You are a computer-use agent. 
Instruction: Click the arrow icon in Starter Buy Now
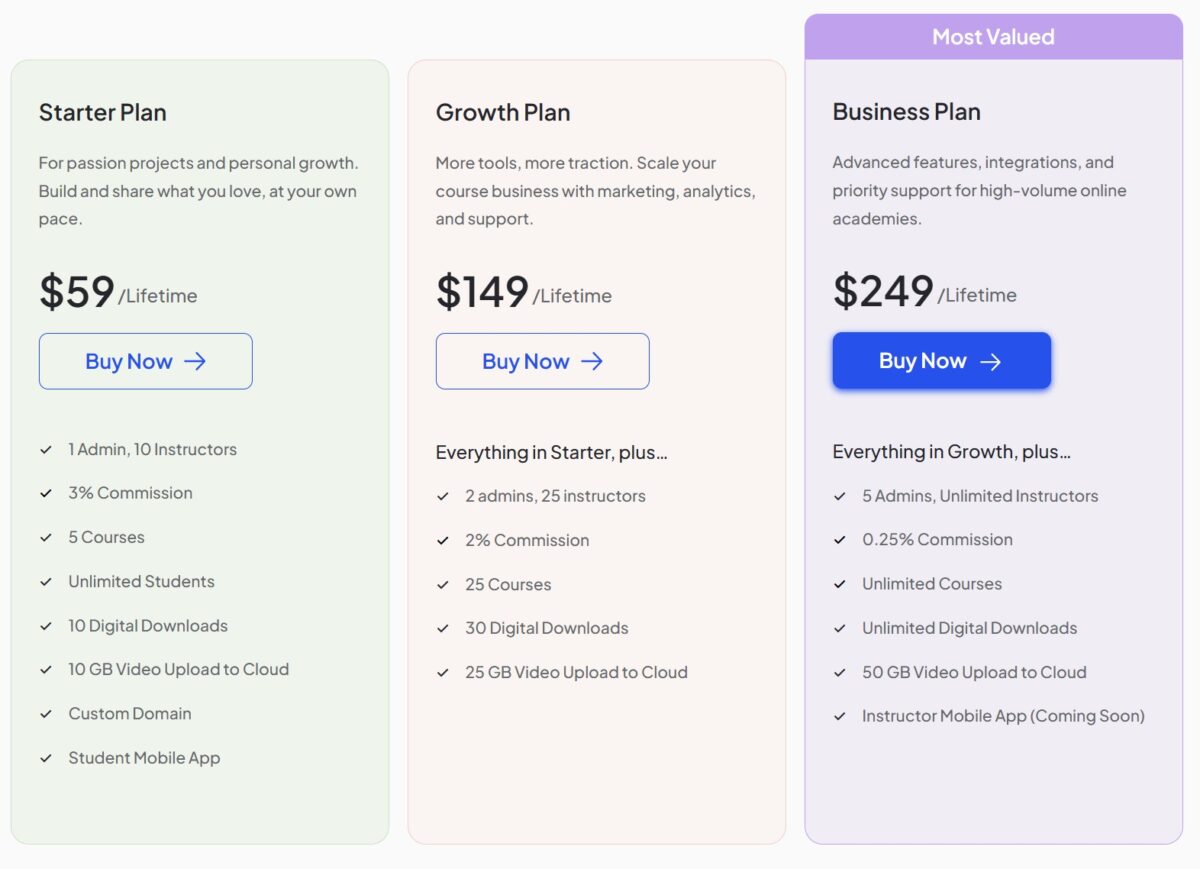point(195,361)
